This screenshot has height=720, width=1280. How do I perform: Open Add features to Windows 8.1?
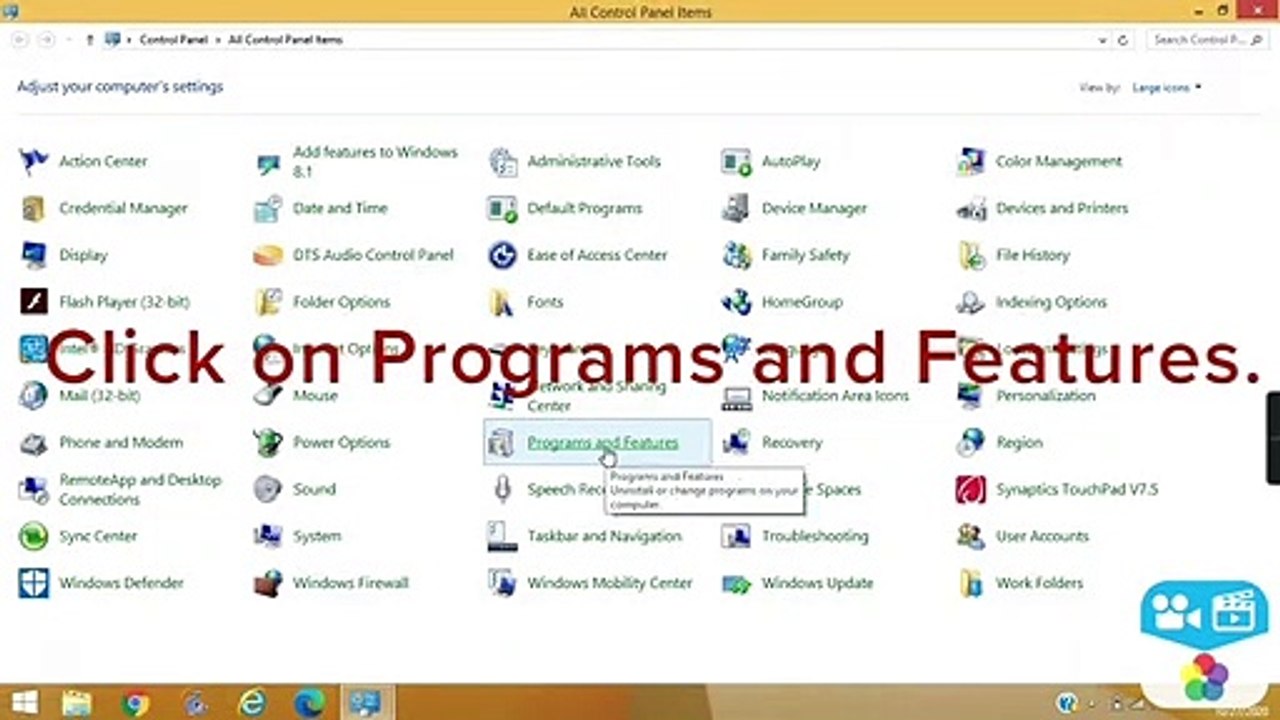click(x=375, y=161)
